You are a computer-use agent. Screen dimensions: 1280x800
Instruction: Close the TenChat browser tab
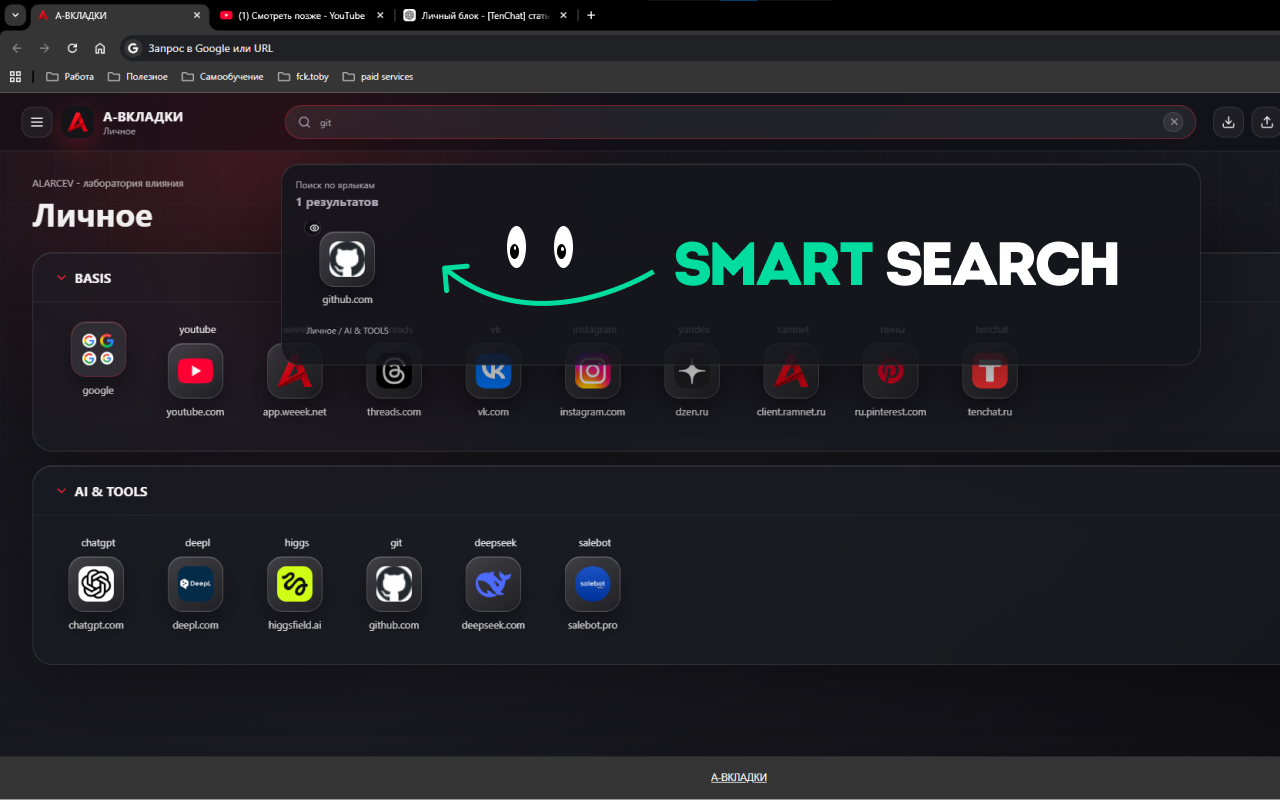coord(564,15)
